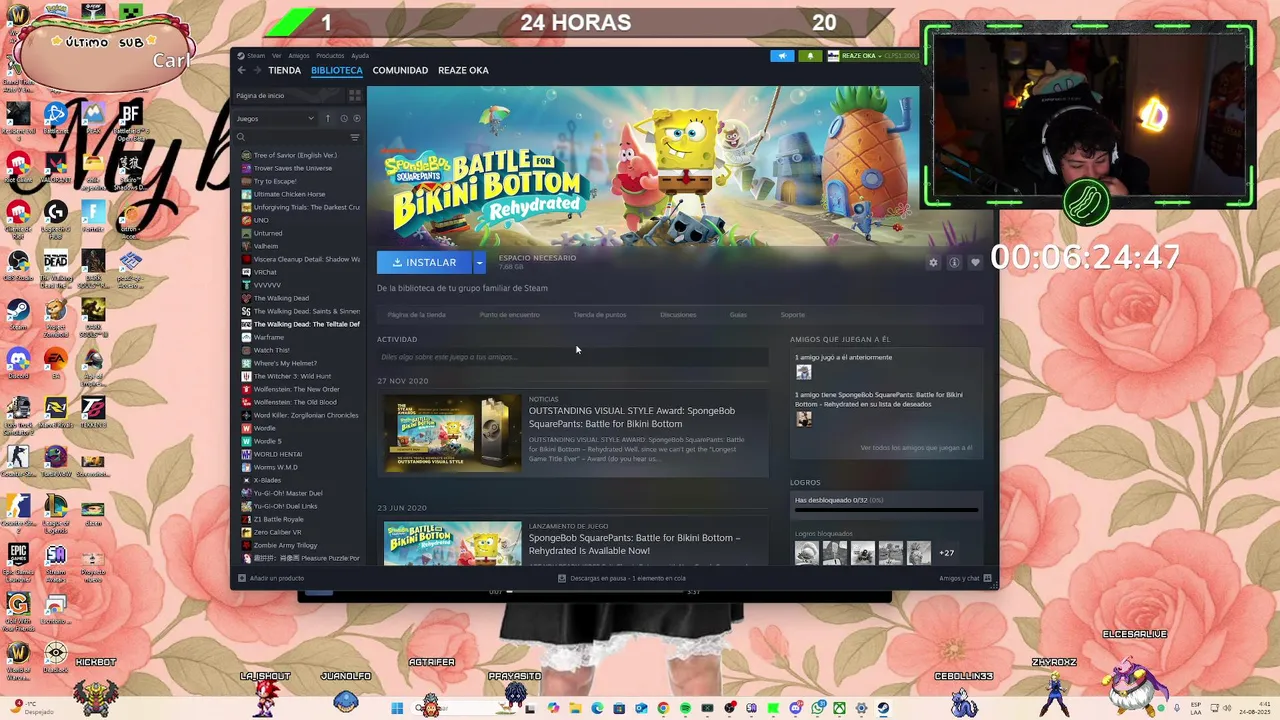Viewport: 1280px width, 720px height.
Task: Click the activity comment field
Action: [x=572, y=357]
